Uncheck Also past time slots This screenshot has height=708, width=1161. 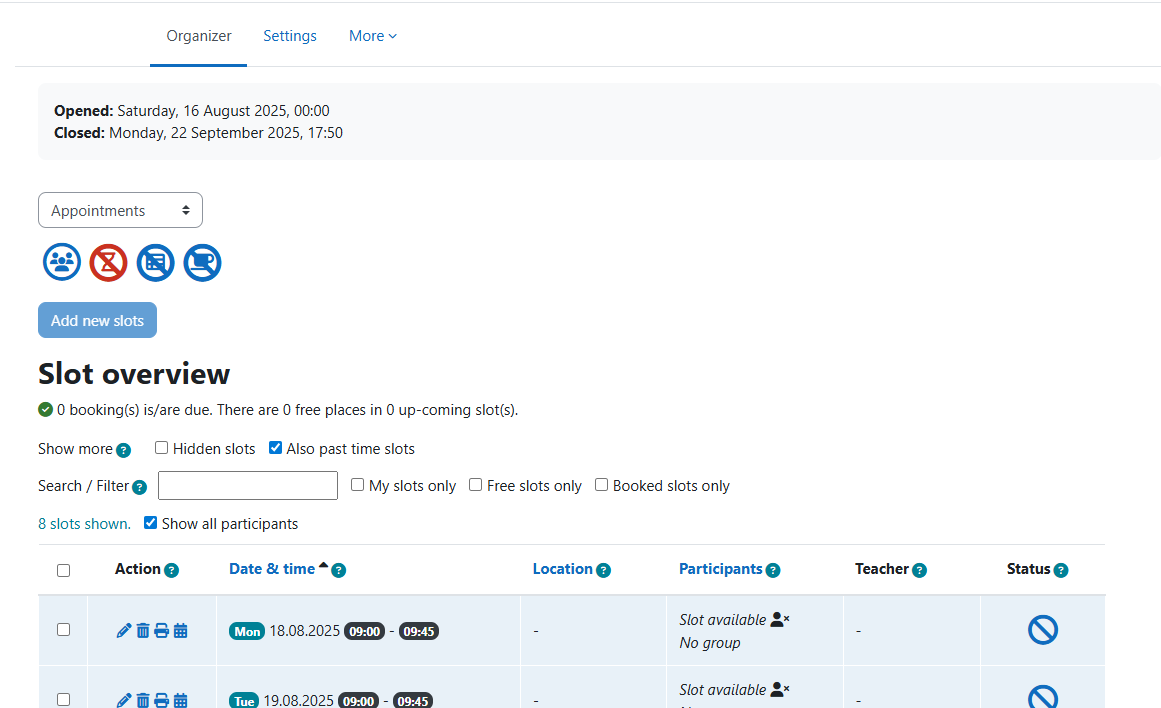[x=275, y=448]
